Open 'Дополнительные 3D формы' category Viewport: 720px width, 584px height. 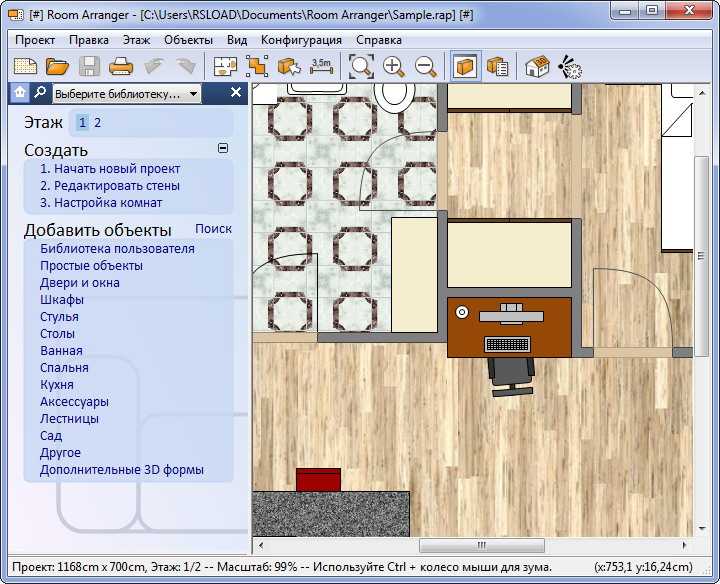pyautogui.click(x=122, y=470)
